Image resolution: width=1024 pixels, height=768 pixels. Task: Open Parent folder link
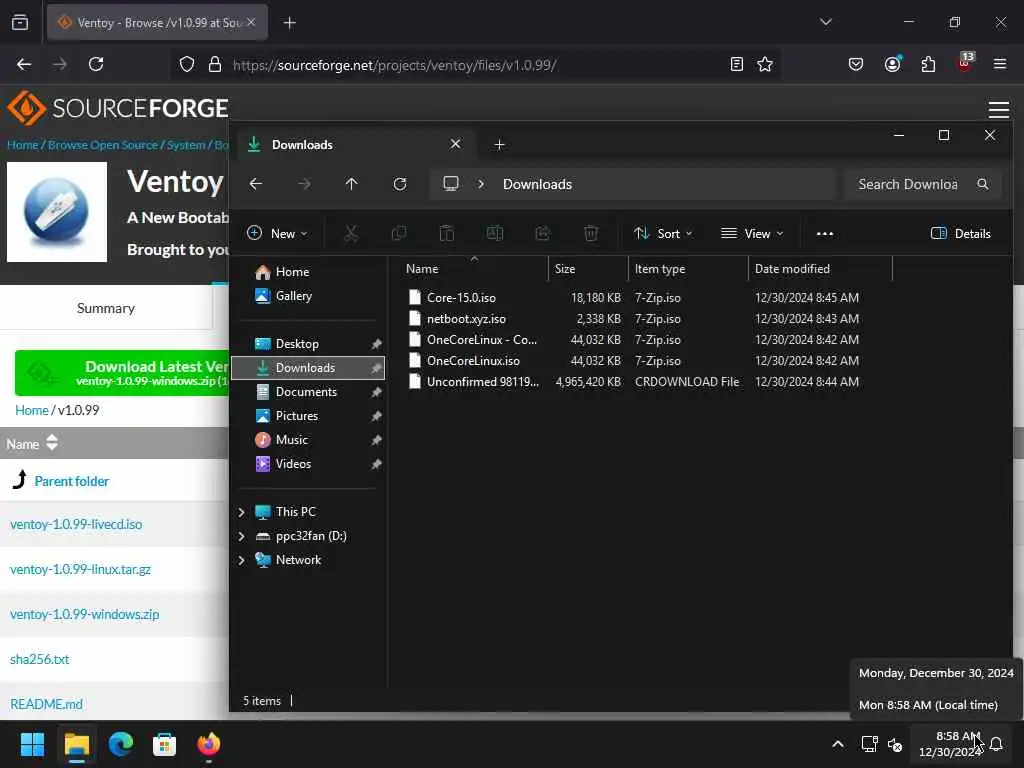click(x=72, y=481)
